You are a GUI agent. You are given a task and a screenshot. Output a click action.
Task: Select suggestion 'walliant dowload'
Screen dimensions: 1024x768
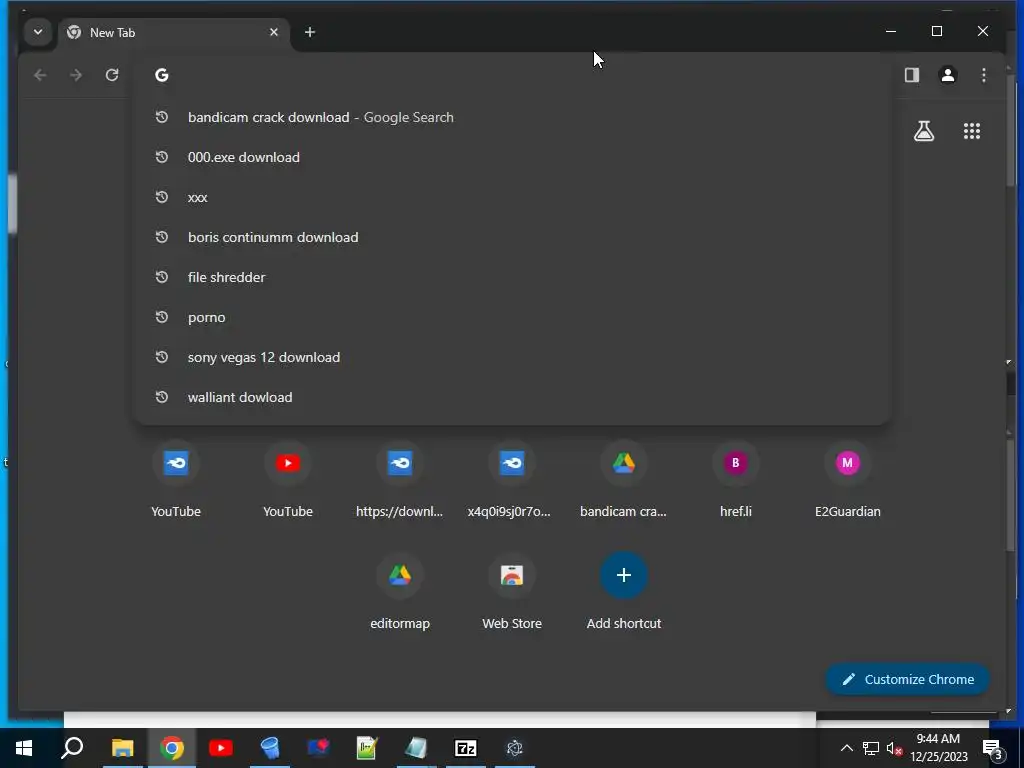[x=513, y=397]
